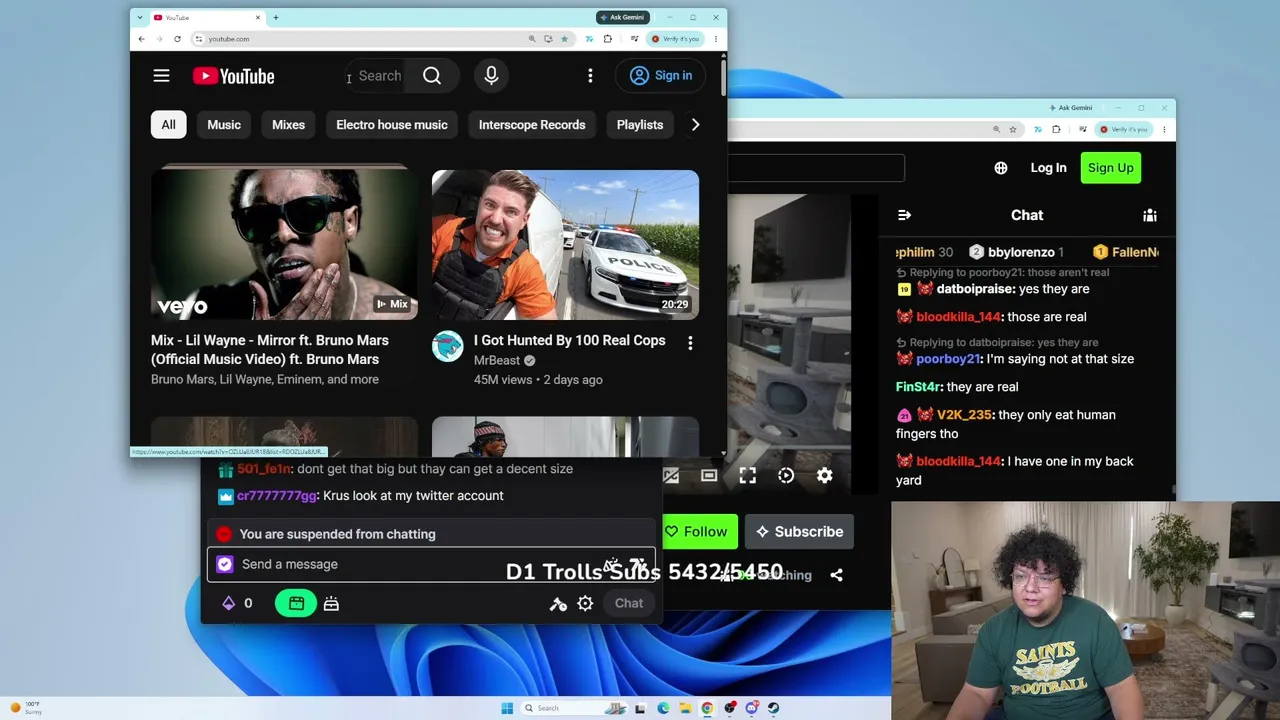Open the Chrome three-dot menu on YouTube window
The image size is (1280, 720).
pos(715,39)
